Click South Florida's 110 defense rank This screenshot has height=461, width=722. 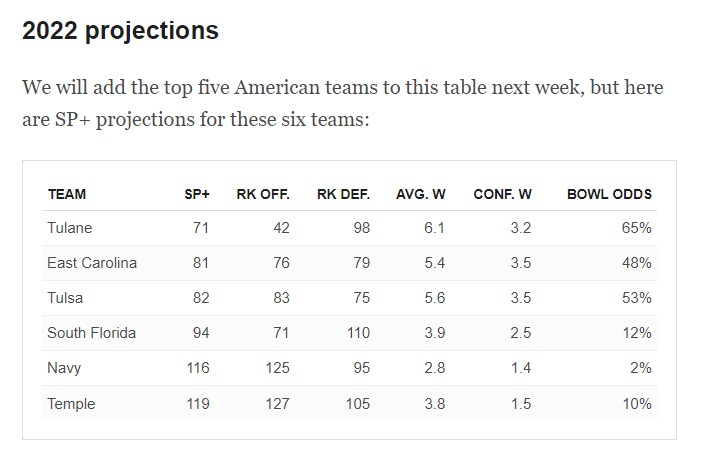pos(357,333)
